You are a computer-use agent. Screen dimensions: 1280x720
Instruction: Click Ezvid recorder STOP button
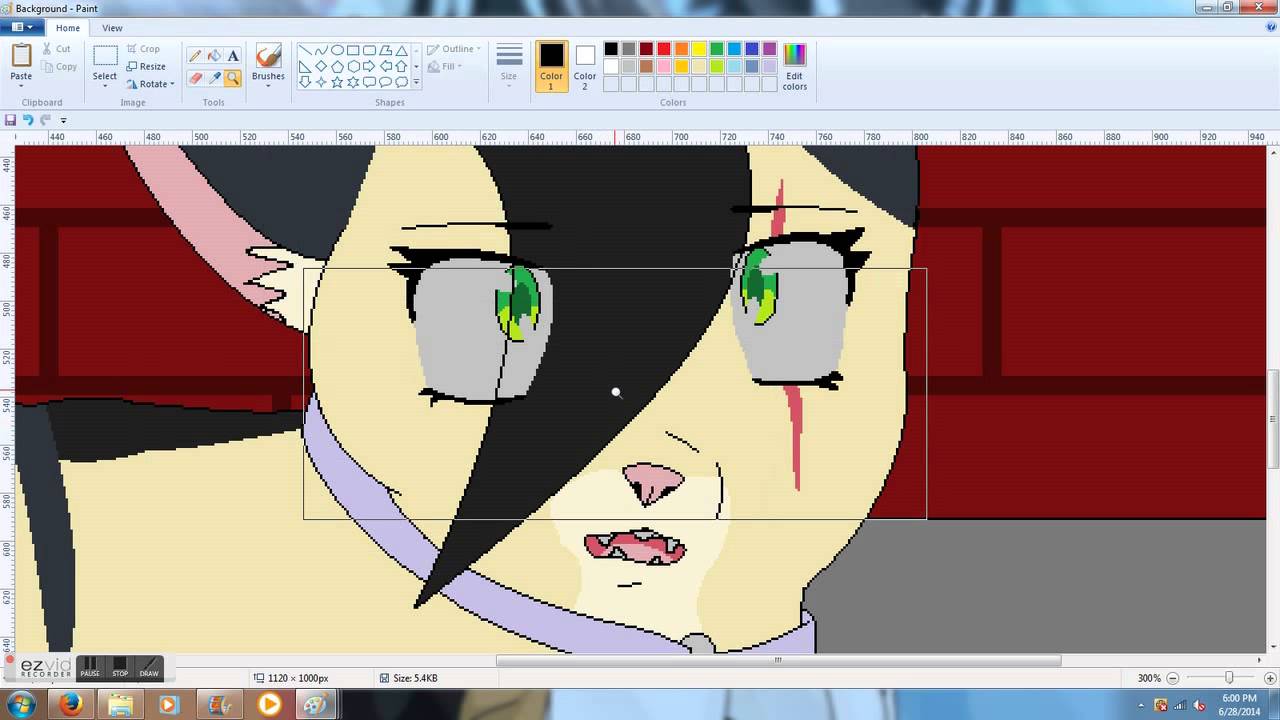120,667
